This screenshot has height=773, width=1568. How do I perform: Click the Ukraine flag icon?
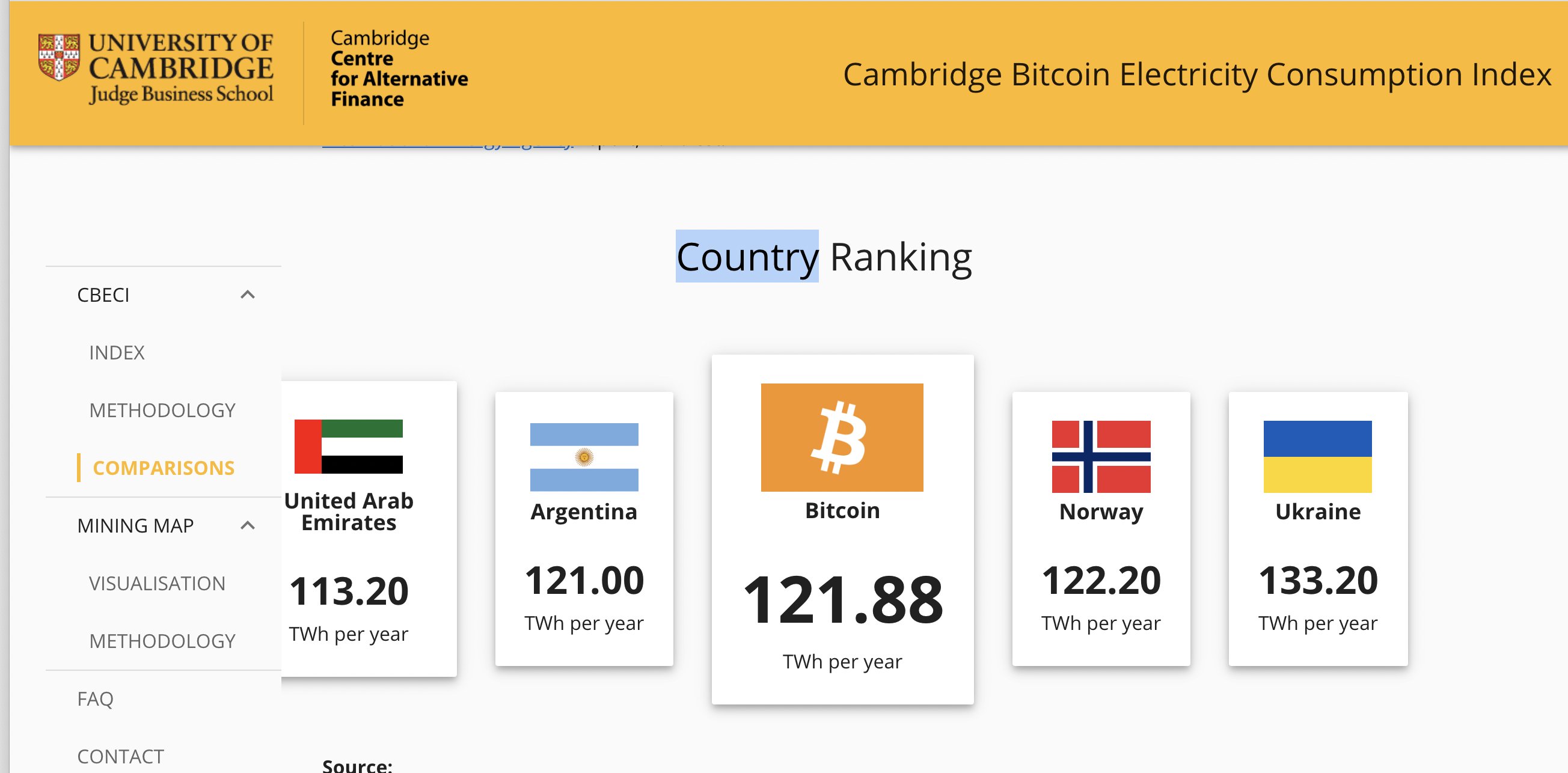1317,456
